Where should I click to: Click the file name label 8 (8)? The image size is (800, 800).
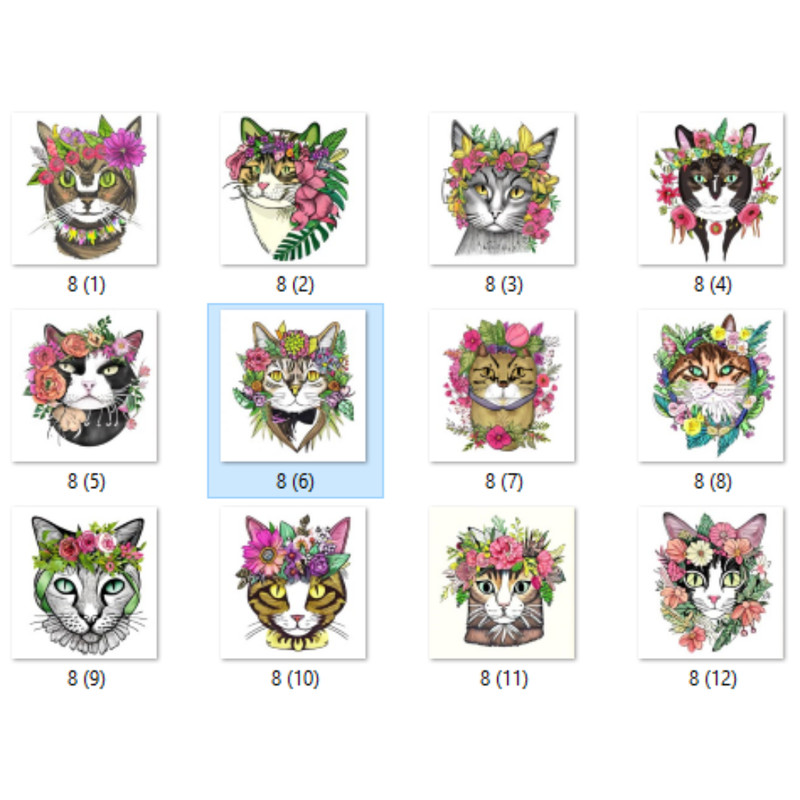[713, 481]
